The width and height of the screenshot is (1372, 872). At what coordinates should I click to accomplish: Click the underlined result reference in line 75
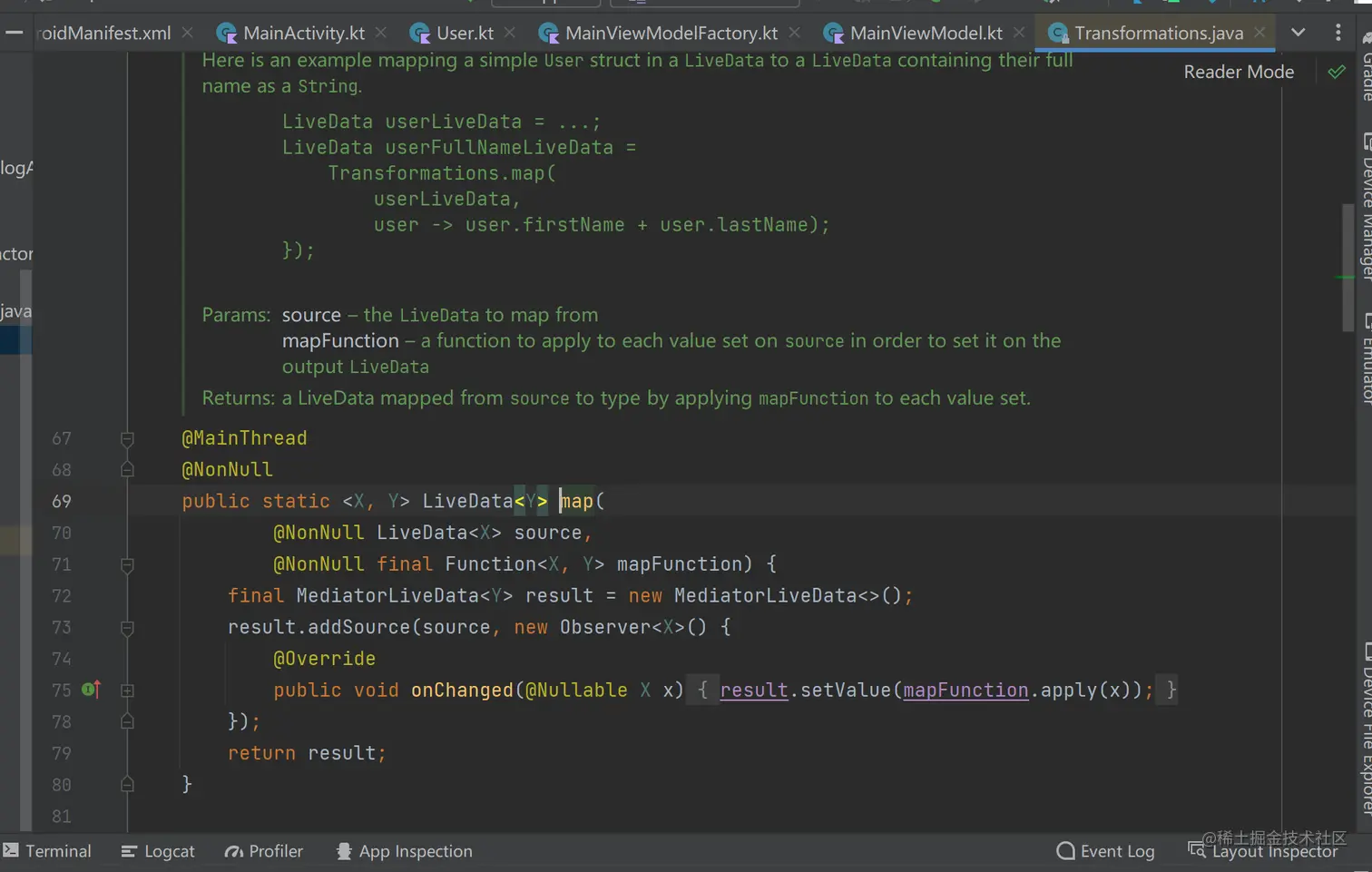pos(754,691)
